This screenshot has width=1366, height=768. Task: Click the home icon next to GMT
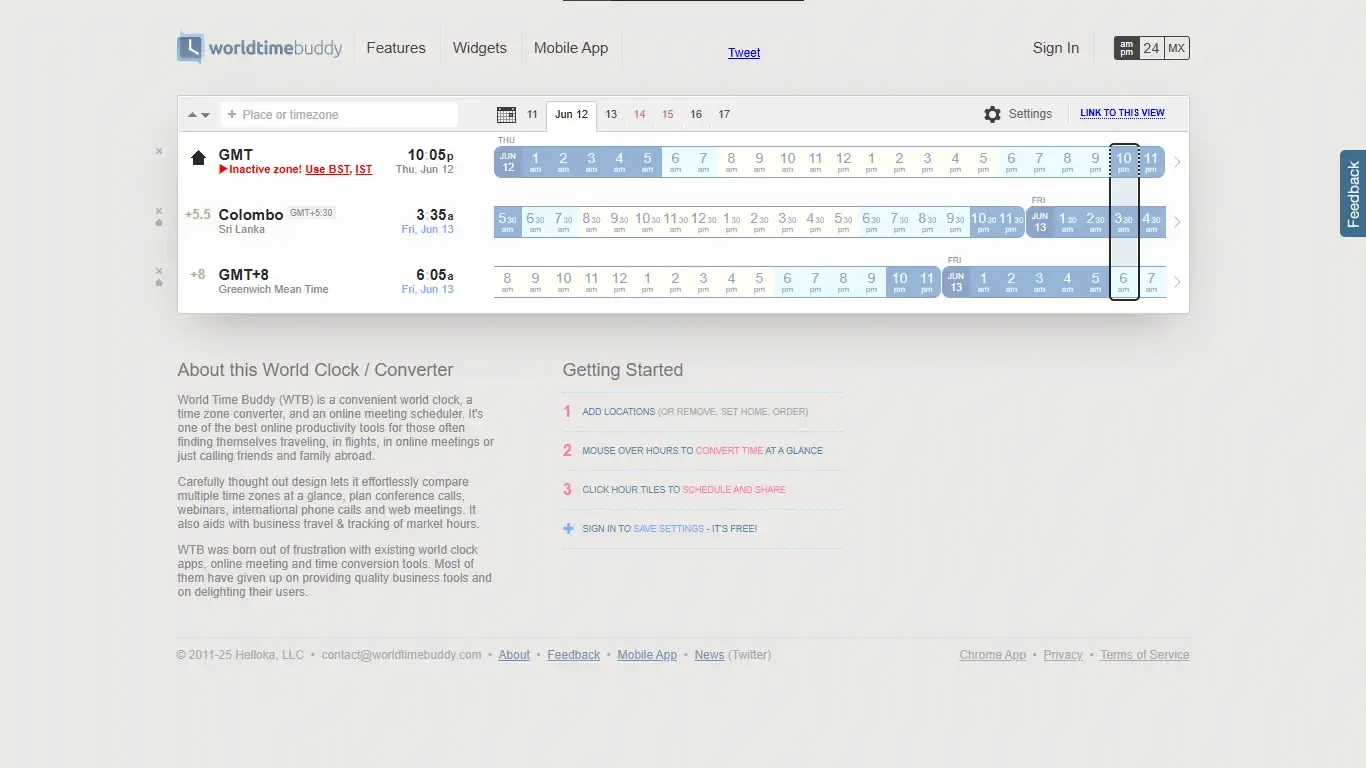click(197, 157)
